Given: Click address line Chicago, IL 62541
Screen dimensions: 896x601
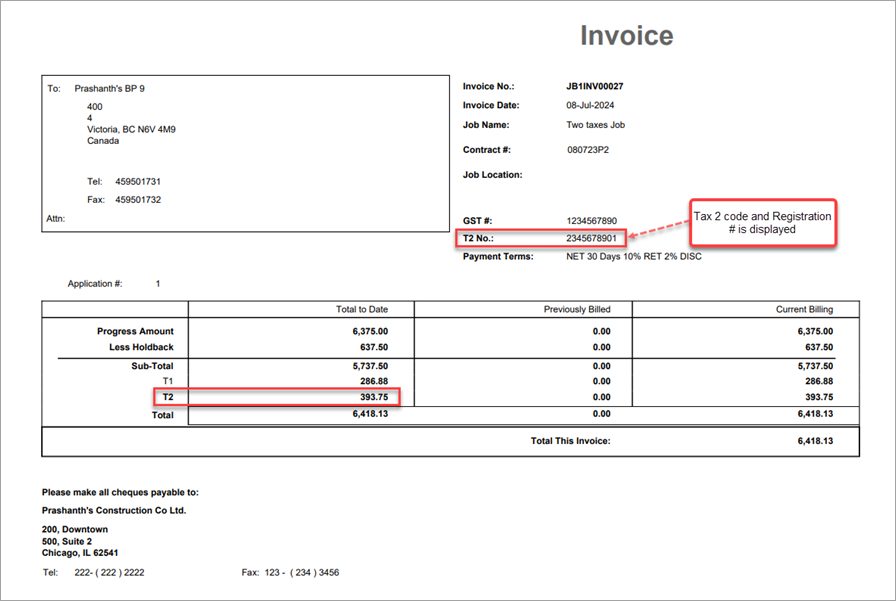Looking at the screenshot, I should point(80,553).
